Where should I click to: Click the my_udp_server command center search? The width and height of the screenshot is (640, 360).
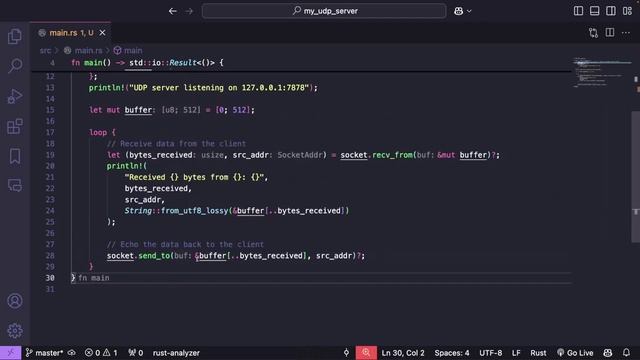[324, 11]
